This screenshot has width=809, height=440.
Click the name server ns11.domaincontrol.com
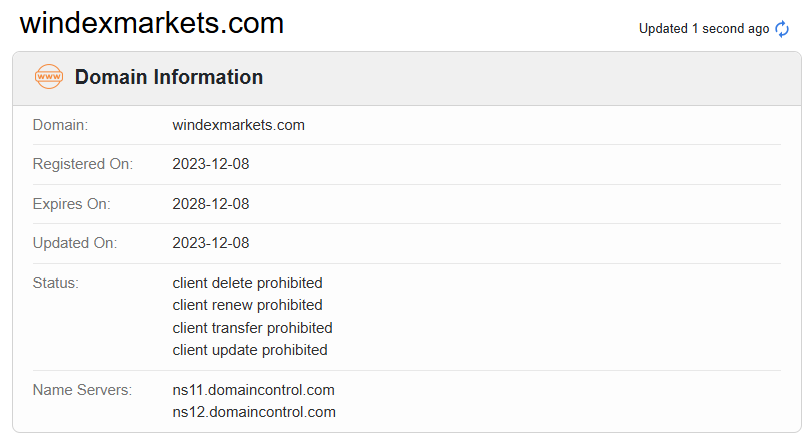point(253,390)
